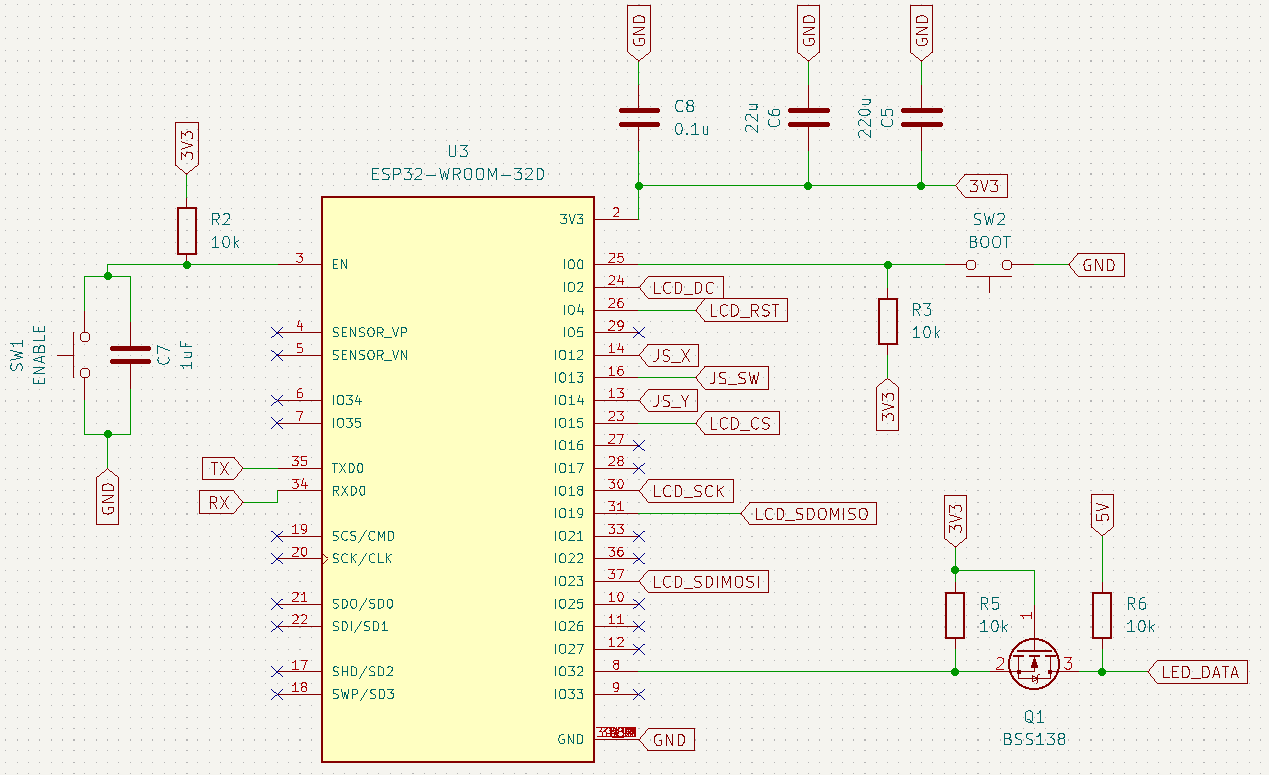Select the C5 220u capacitor symbol

922,117
